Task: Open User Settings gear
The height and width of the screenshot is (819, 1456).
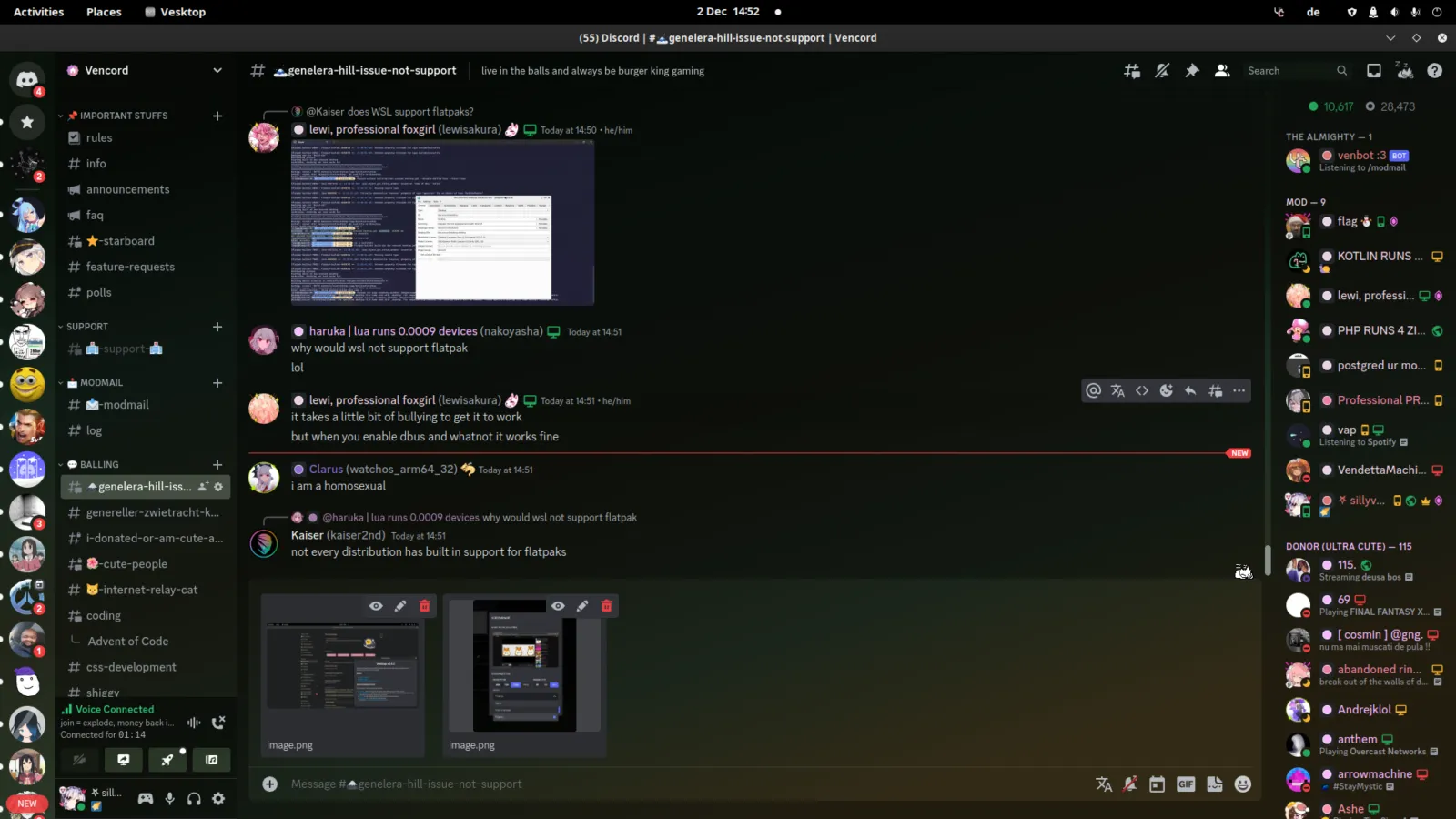Action: pos(218,799)
